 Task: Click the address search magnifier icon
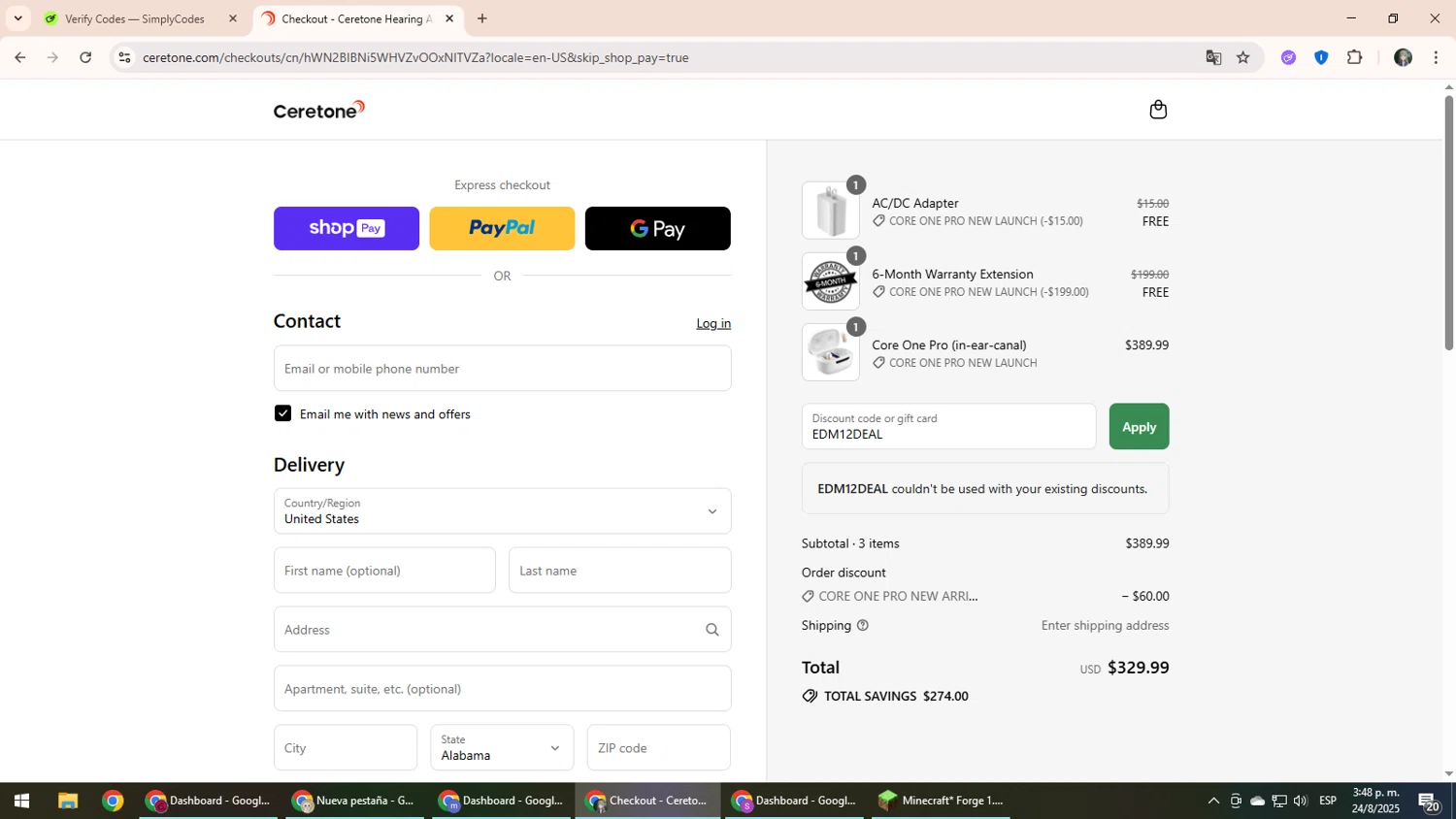point(712,630)
